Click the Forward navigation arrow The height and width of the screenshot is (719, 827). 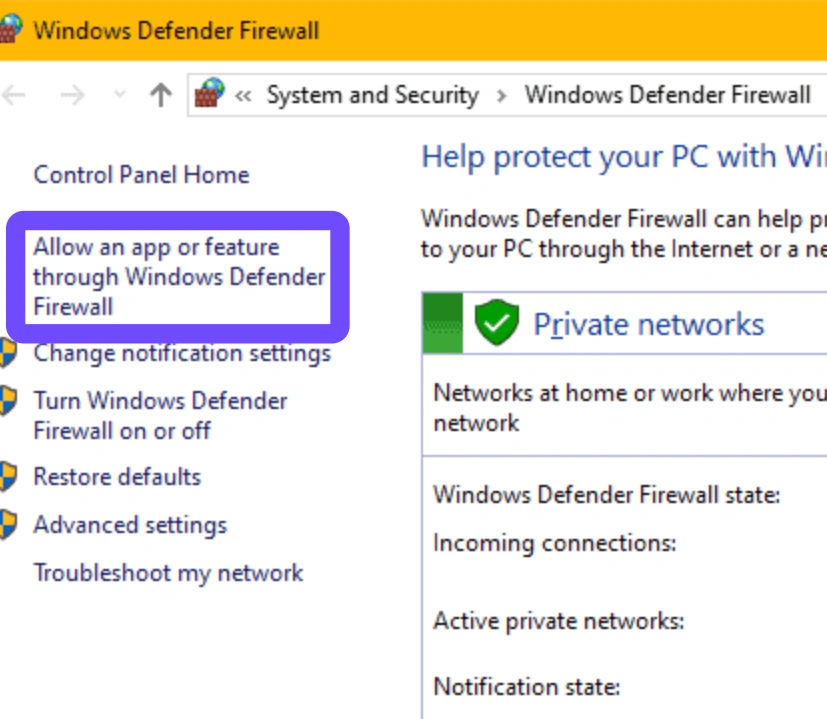[x=72, y=95]
